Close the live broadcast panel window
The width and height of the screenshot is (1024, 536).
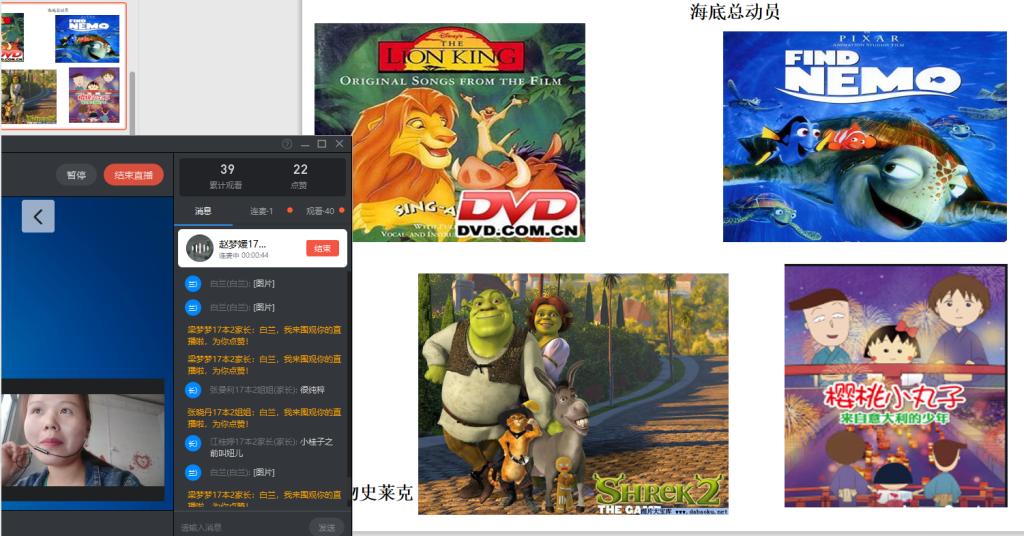[x=339, y=144]
